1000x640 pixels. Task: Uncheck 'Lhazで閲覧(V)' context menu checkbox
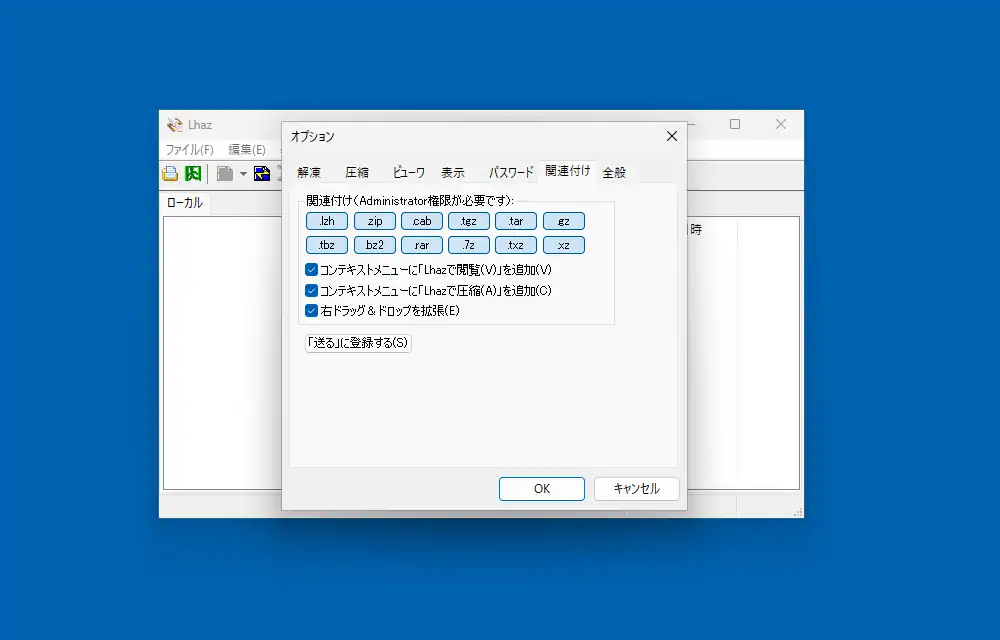coord(312,270)
